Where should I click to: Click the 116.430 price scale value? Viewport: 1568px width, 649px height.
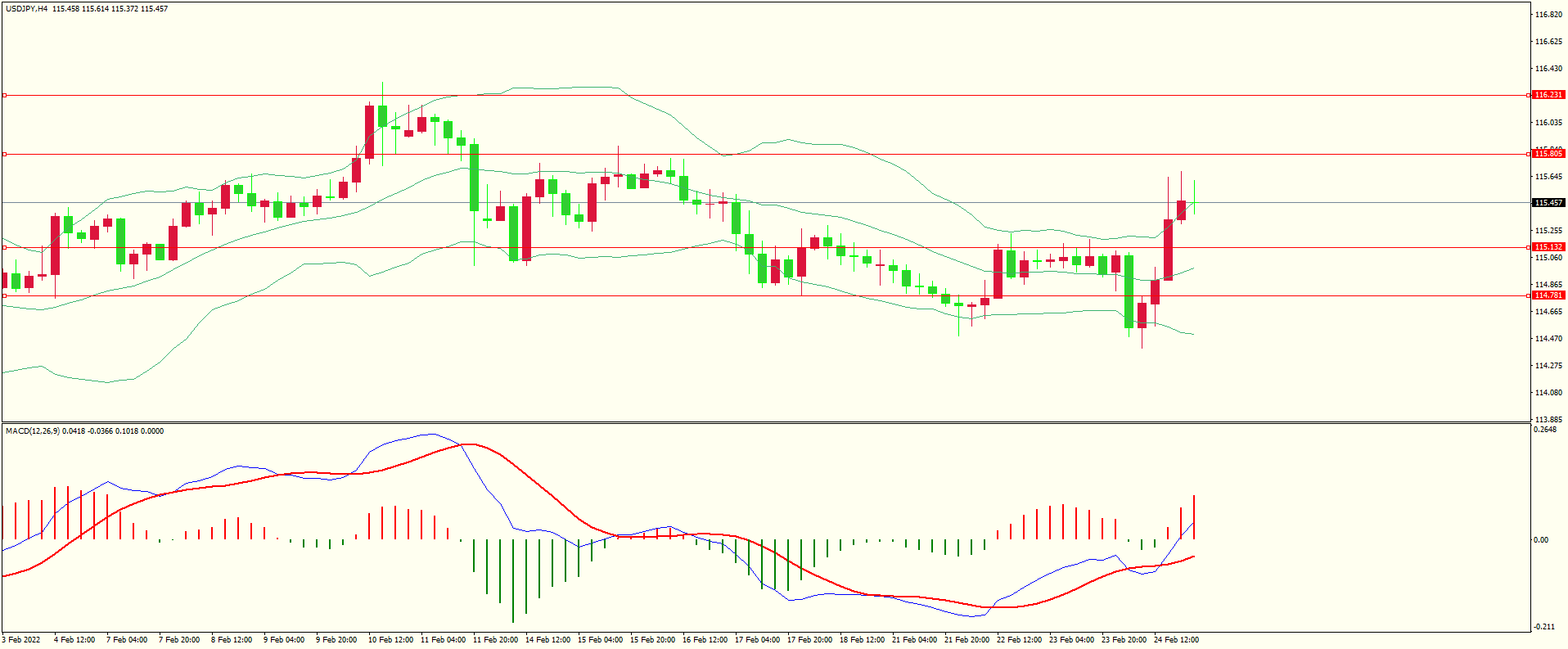1548,69
